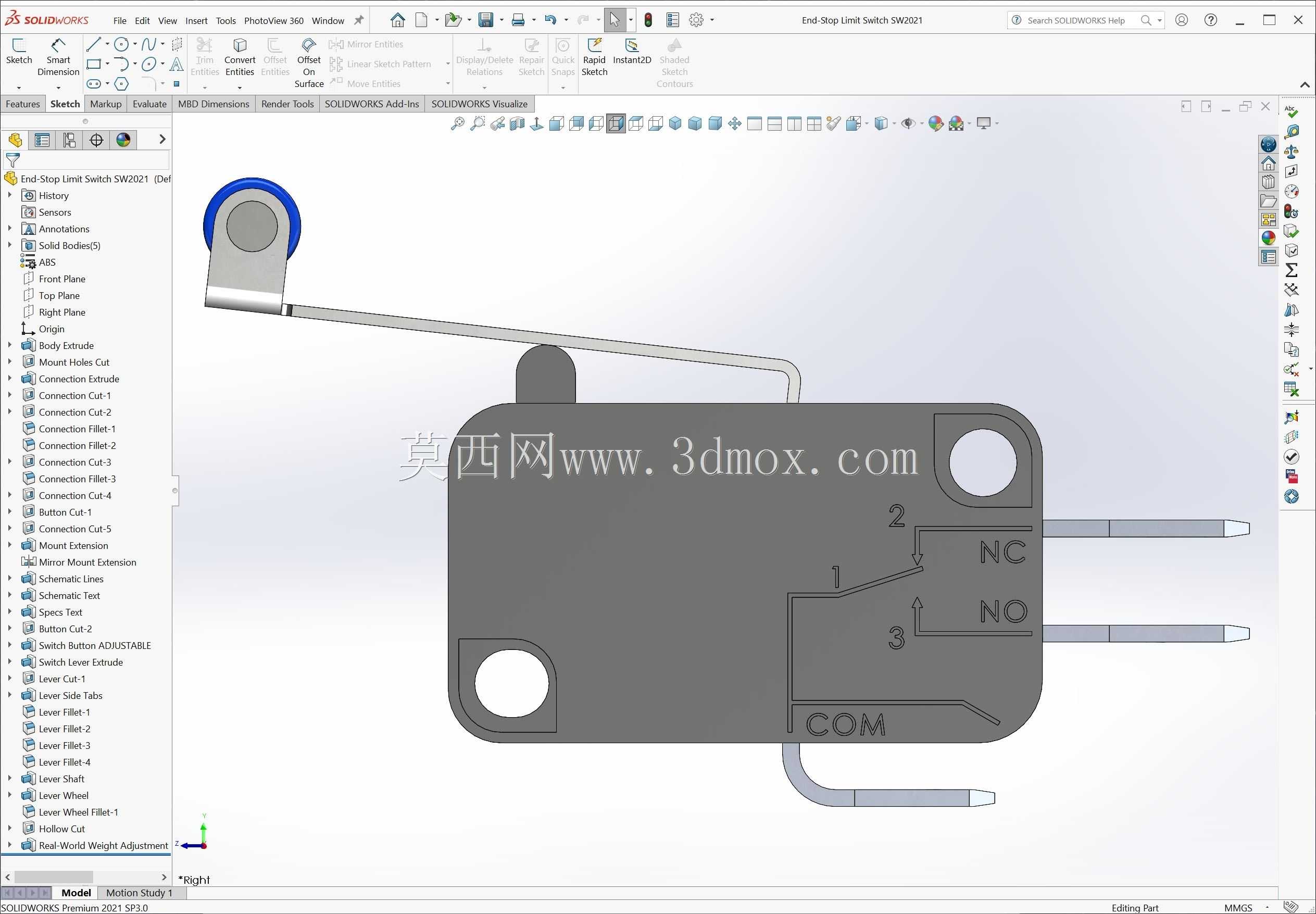Open Sketch button dropdown arrow
Image resolution: width=1316 pixels, height=914 pixels.
click(19, 87)
